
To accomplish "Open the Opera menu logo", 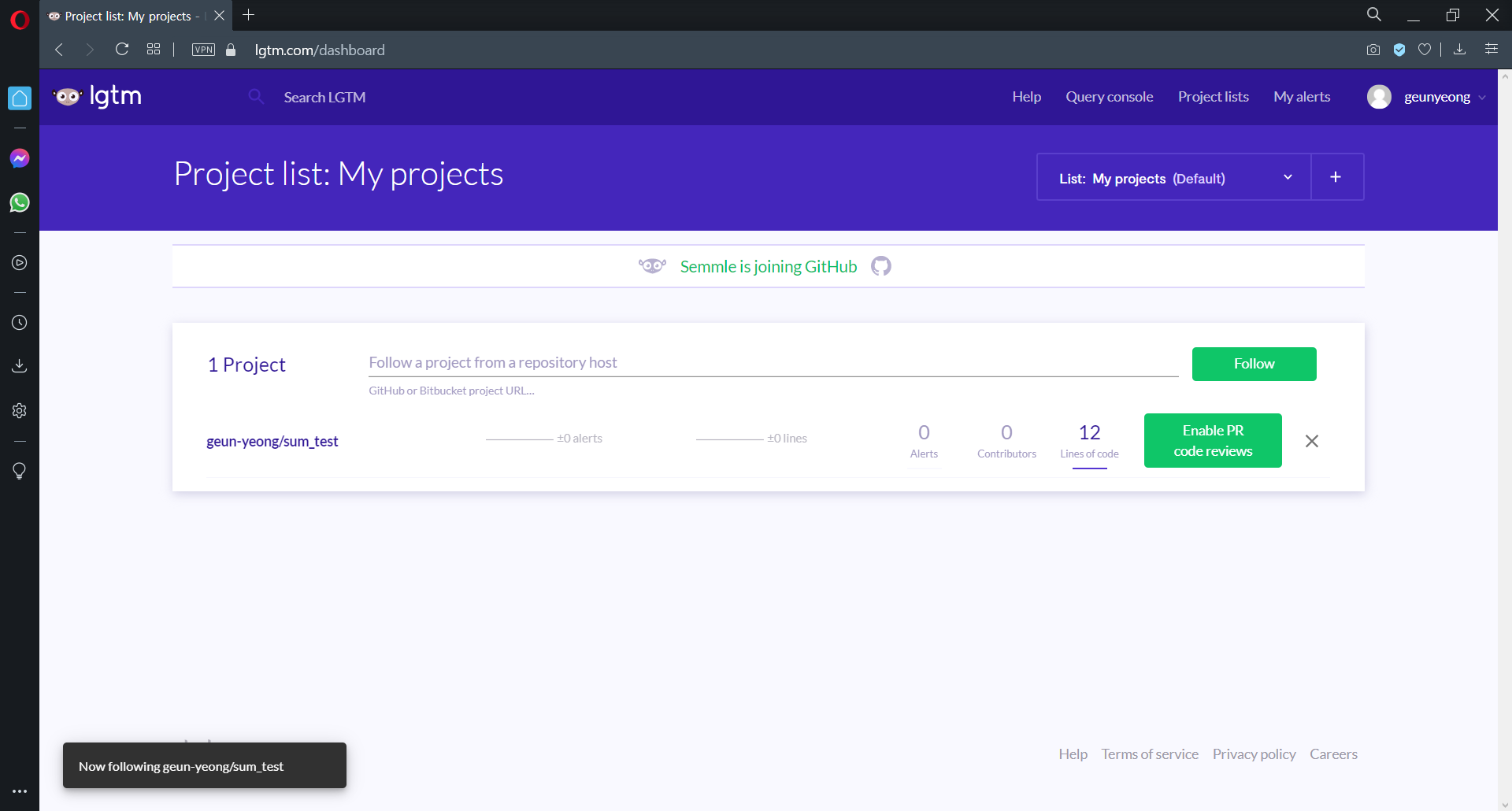I will [x=20, y=19].
